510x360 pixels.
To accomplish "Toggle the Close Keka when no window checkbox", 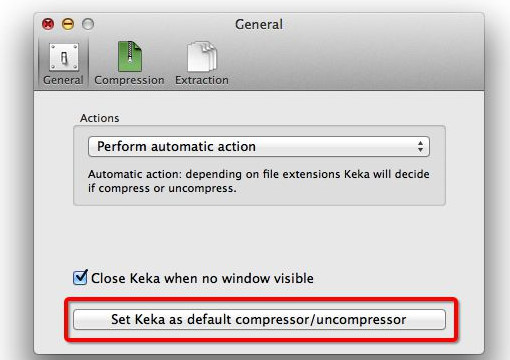I will (x=80, y=277).
